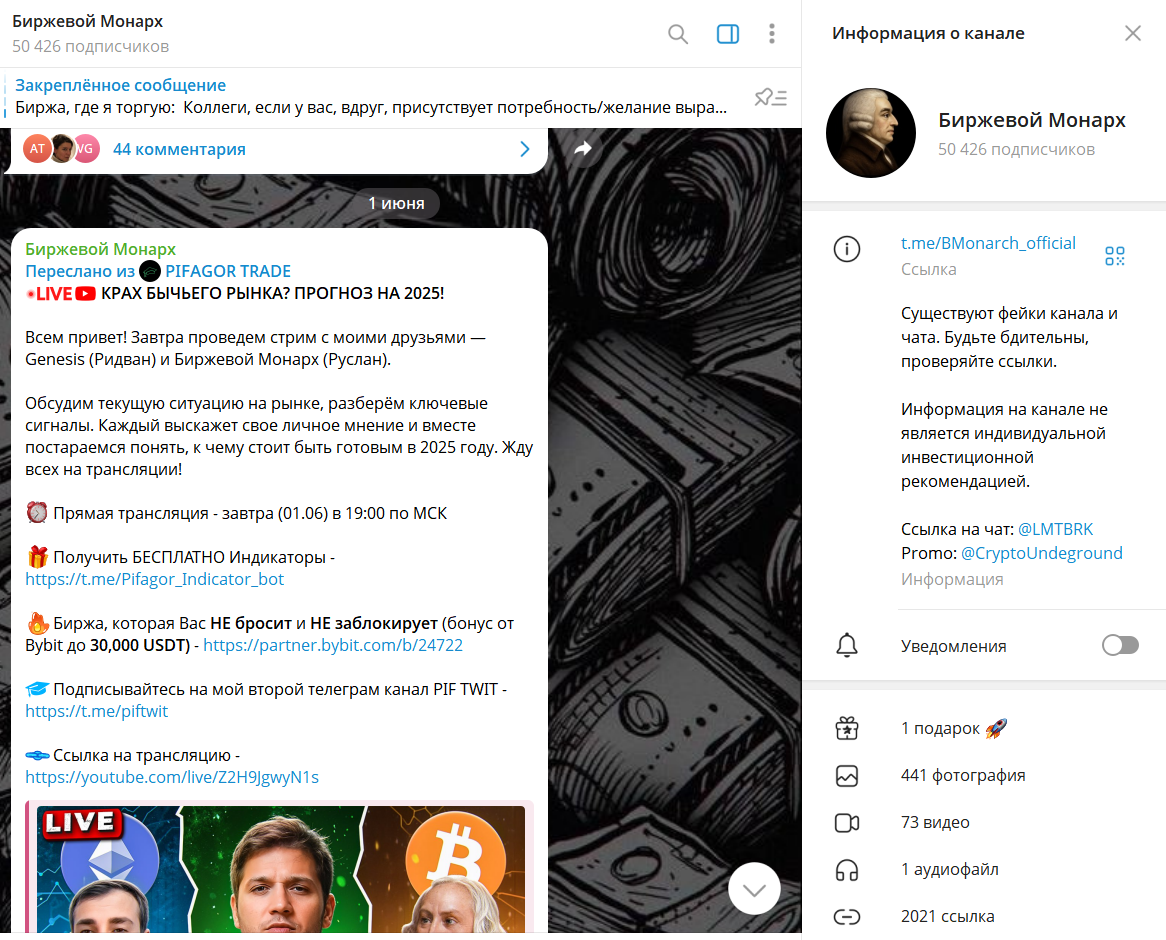The height and width of the screenshot is (940, 1166).
Task: Click the video camera icon
Action: 847,822
